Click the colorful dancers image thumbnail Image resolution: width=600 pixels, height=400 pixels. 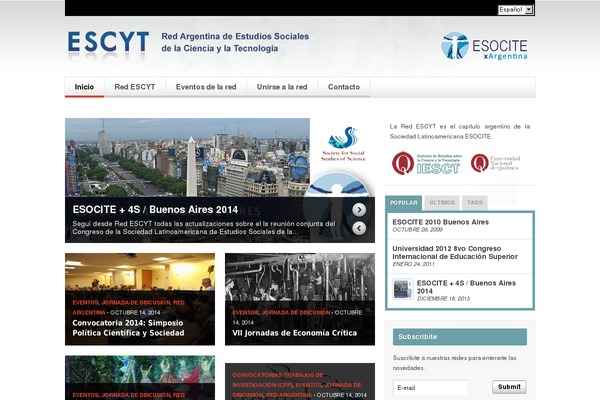[x=140, y=369]
